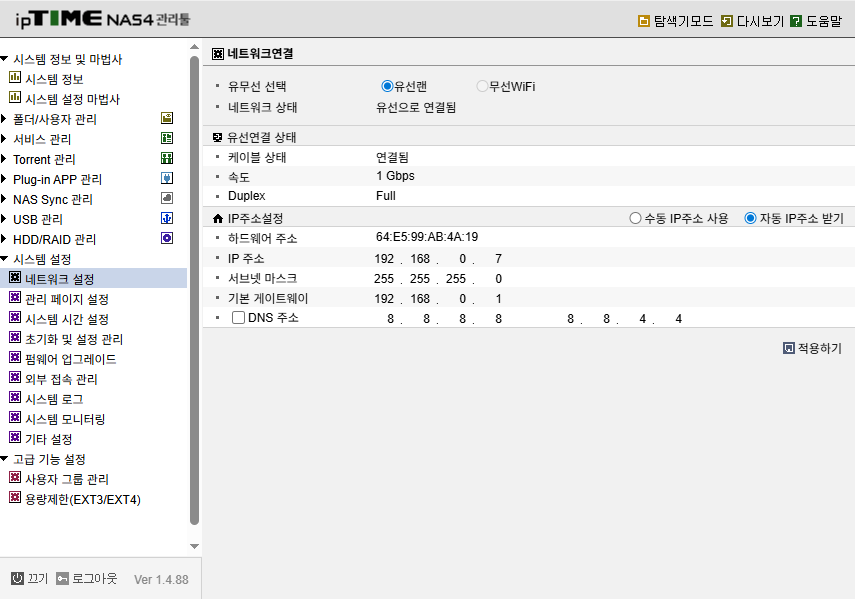855x599 pixels.
Task: Click the 도움말 help icon
Action: (796, 21)
